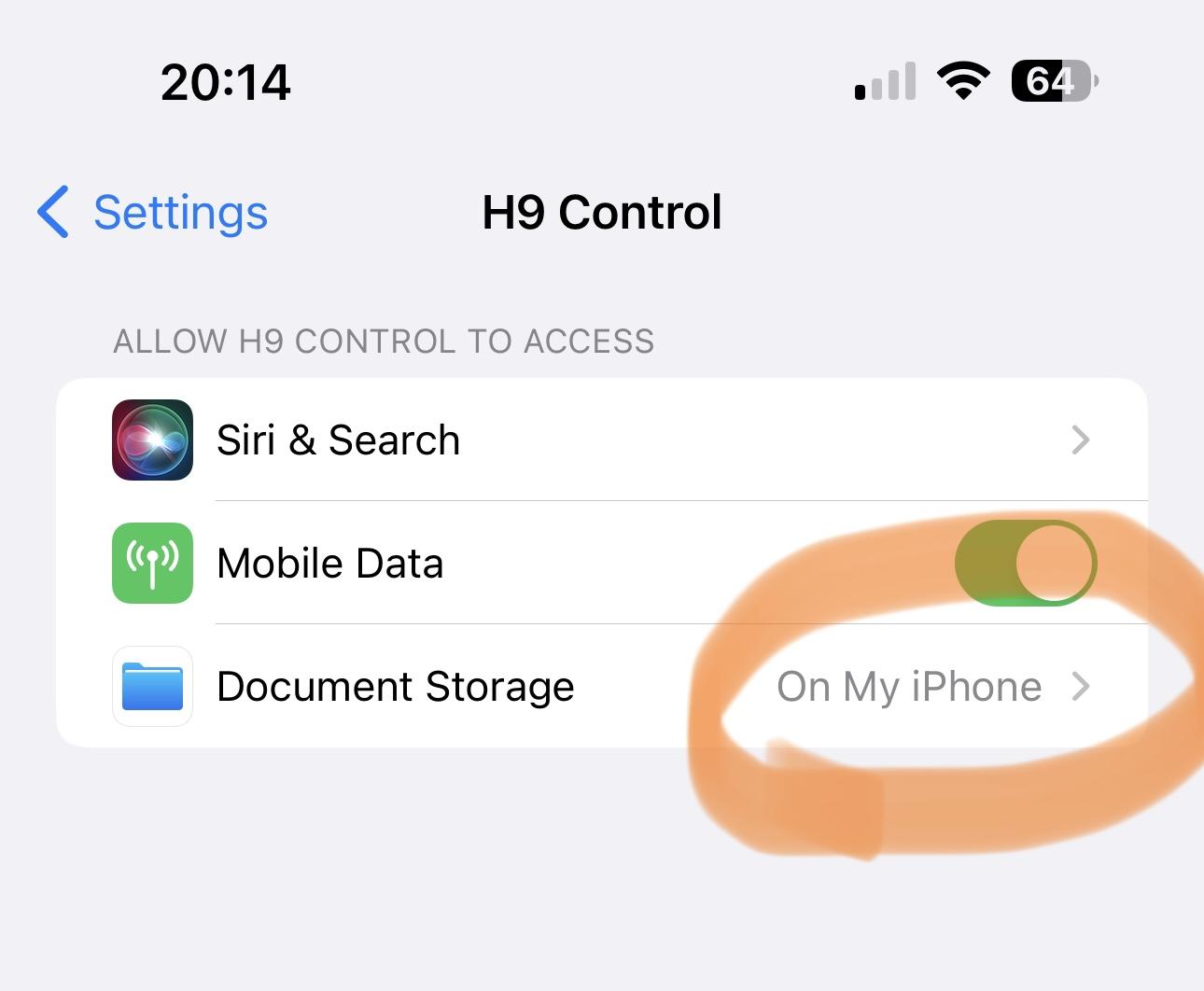The image size is (1204, 991).
Task: Tap the H9 Control page title
Action: click(x=602, y=212)
